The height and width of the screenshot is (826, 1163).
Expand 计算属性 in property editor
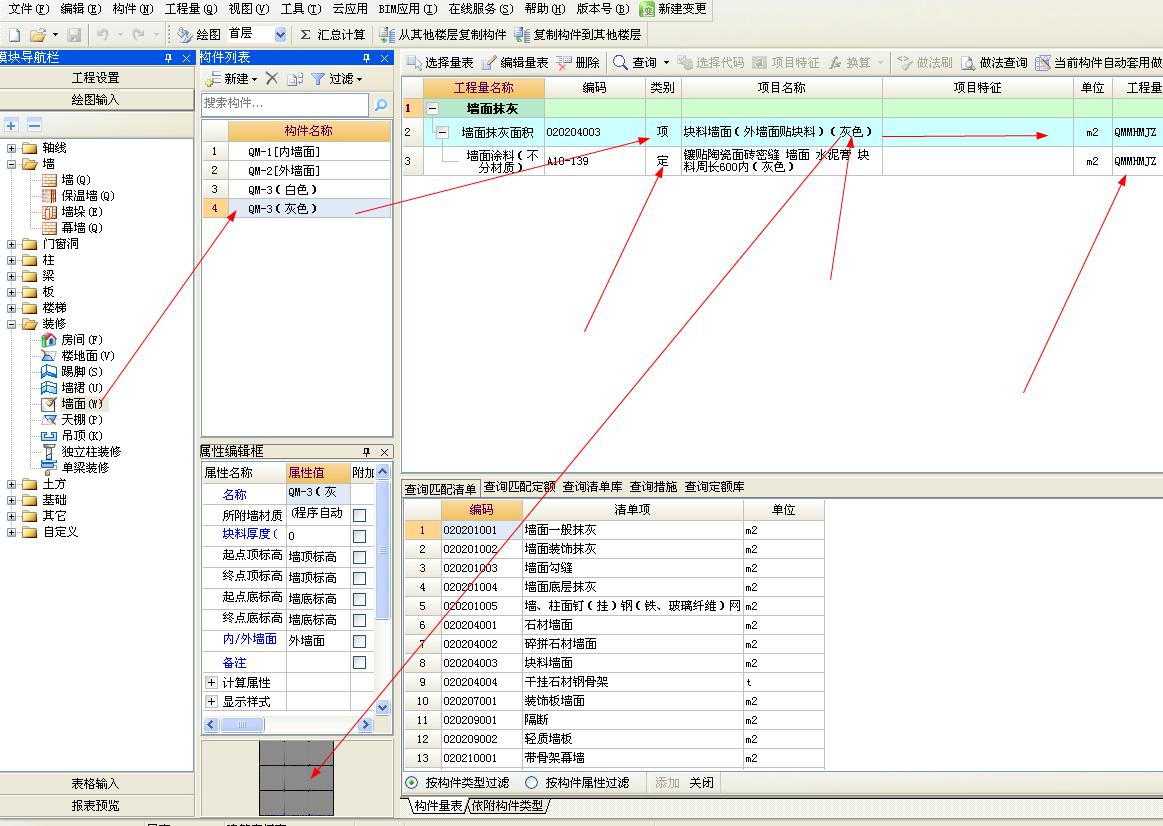coord(211,682)
